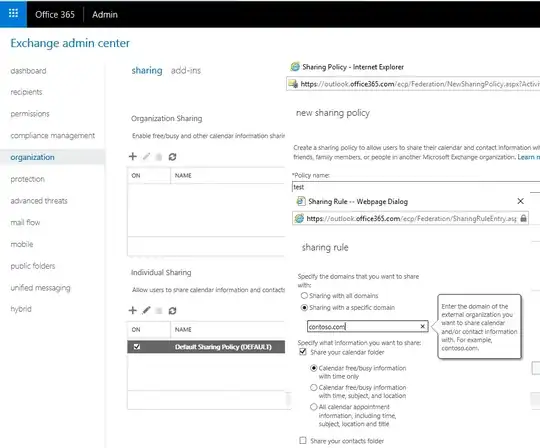
Task: Open compliance management in the left navigation
Action: click(53, 135)
